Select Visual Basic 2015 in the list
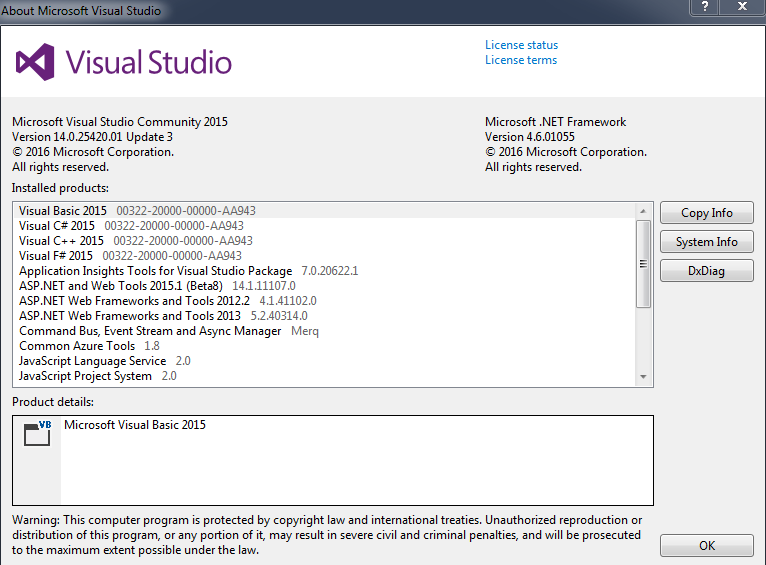Viewport: 766px width, 565px height. click(324, 210)
